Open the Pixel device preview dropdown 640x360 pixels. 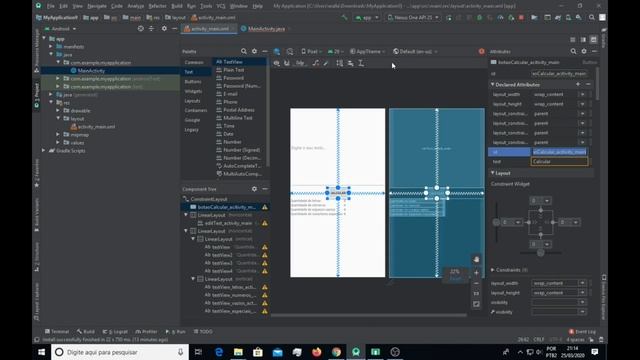[311, 51]
